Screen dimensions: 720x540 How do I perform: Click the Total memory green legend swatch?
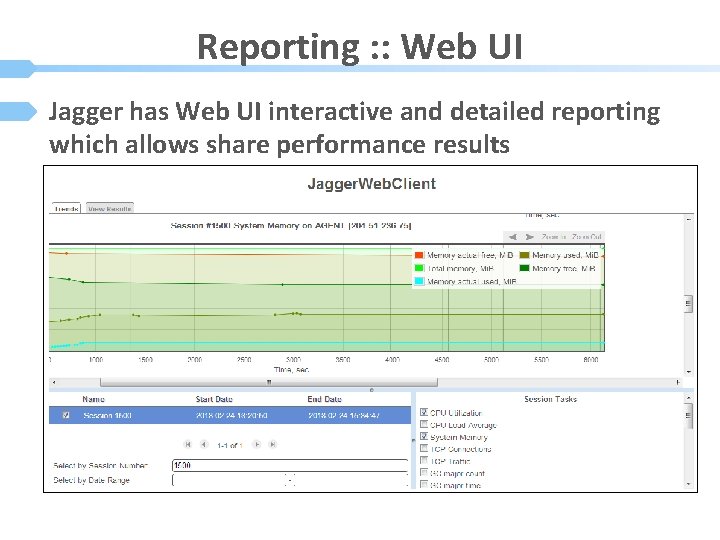tap(419, 268)
